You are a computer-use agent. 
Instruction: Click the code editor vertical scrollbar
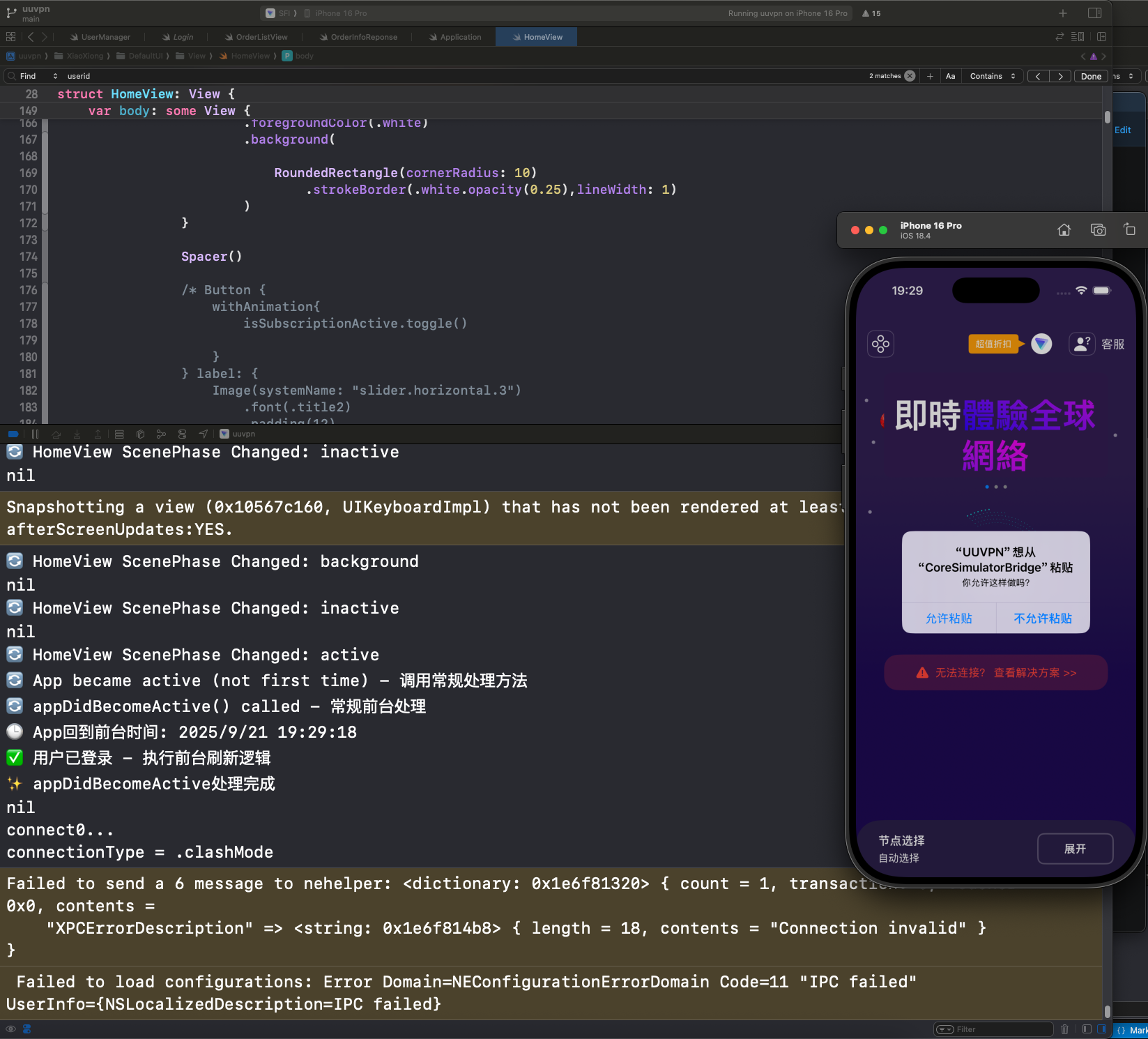click(x=1107, y=117)
